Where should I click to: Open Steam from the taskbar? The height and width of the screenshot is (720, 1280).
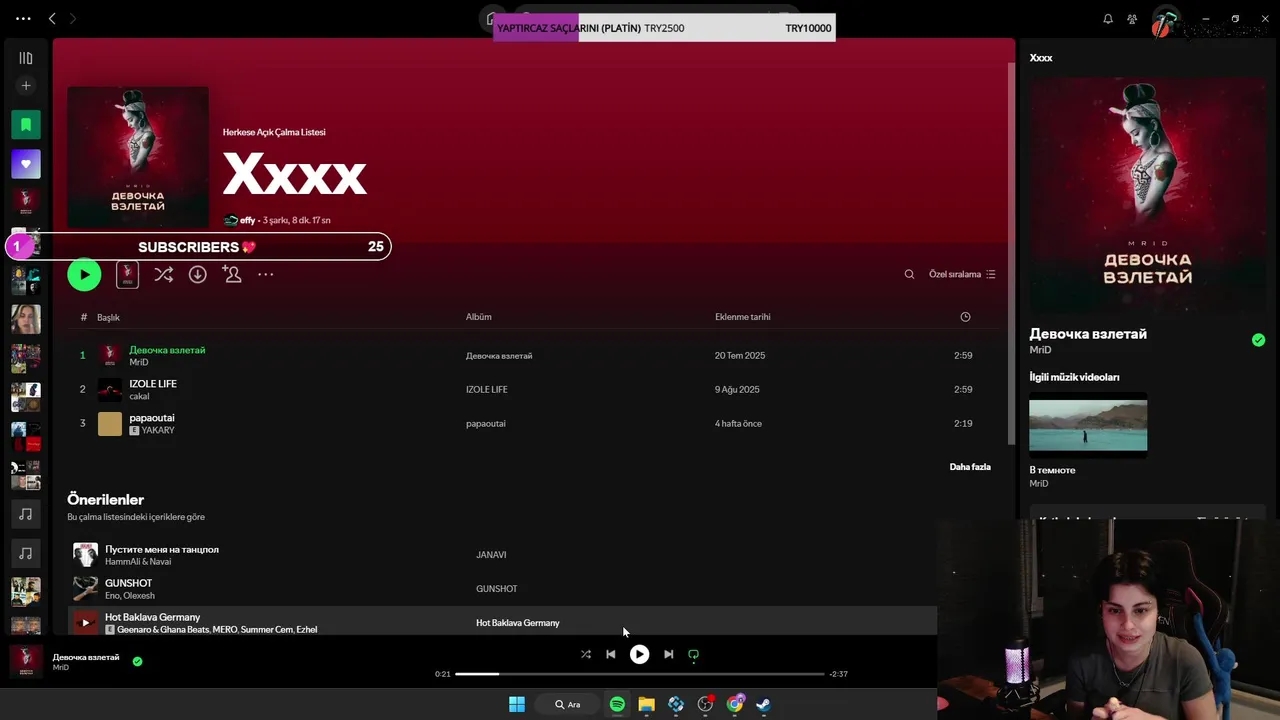tap(763, 704)
